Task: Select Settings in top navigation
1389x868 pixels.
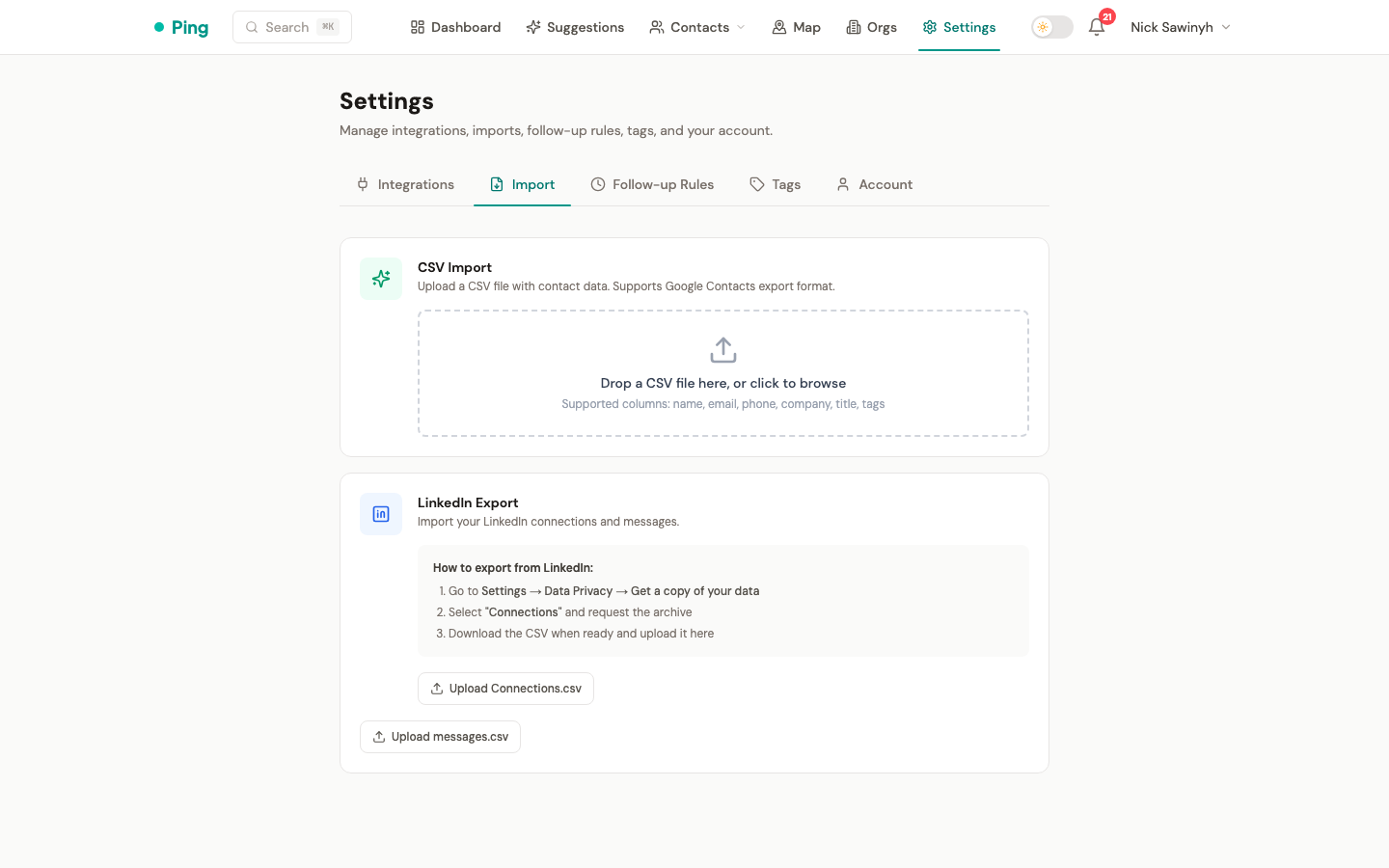Action: click(x=959, y=27)
